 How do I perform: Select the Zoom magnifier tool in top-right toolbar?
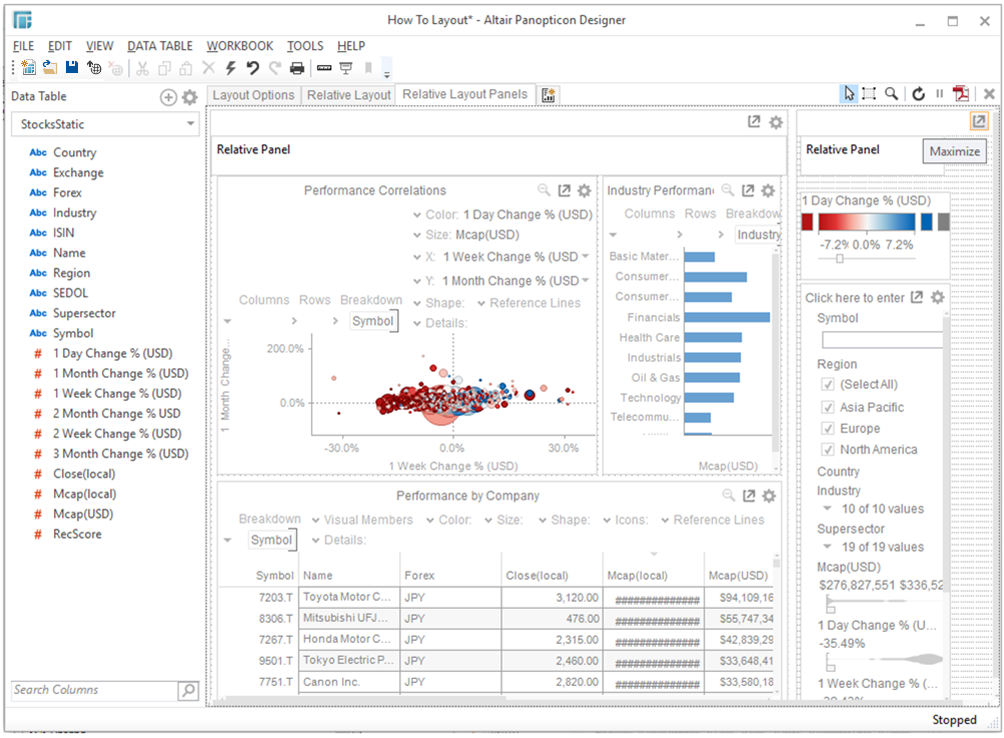[891, 94]
